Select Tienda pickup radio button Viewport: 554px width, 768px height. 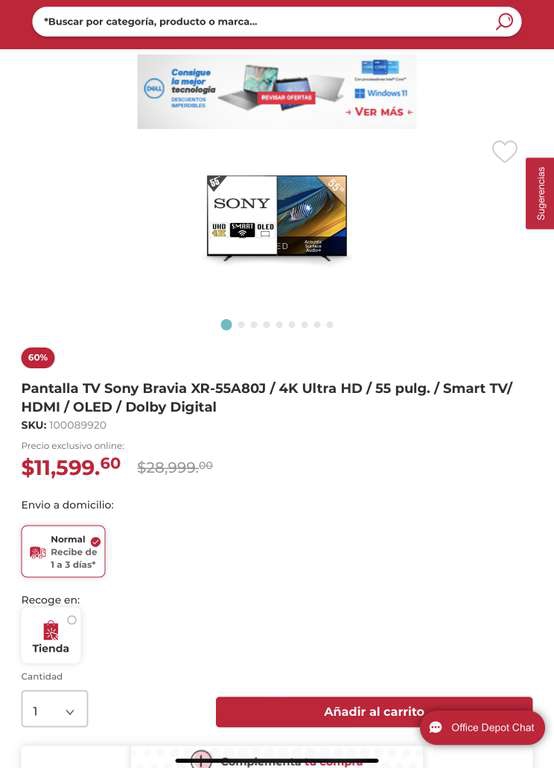(72, 620)
